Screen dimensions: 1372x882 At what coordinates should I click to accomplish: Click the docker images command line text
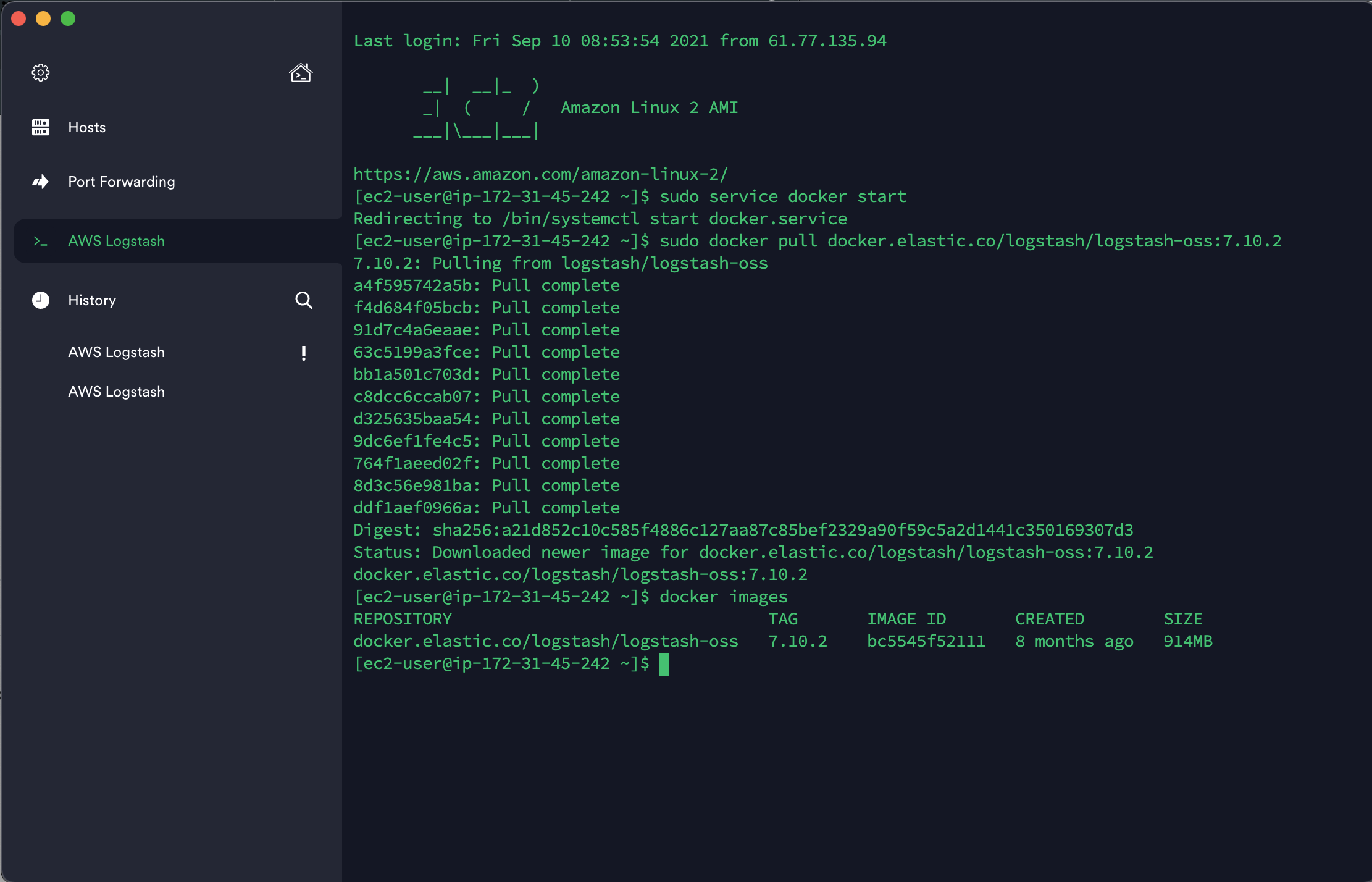(x=723, y=597)
